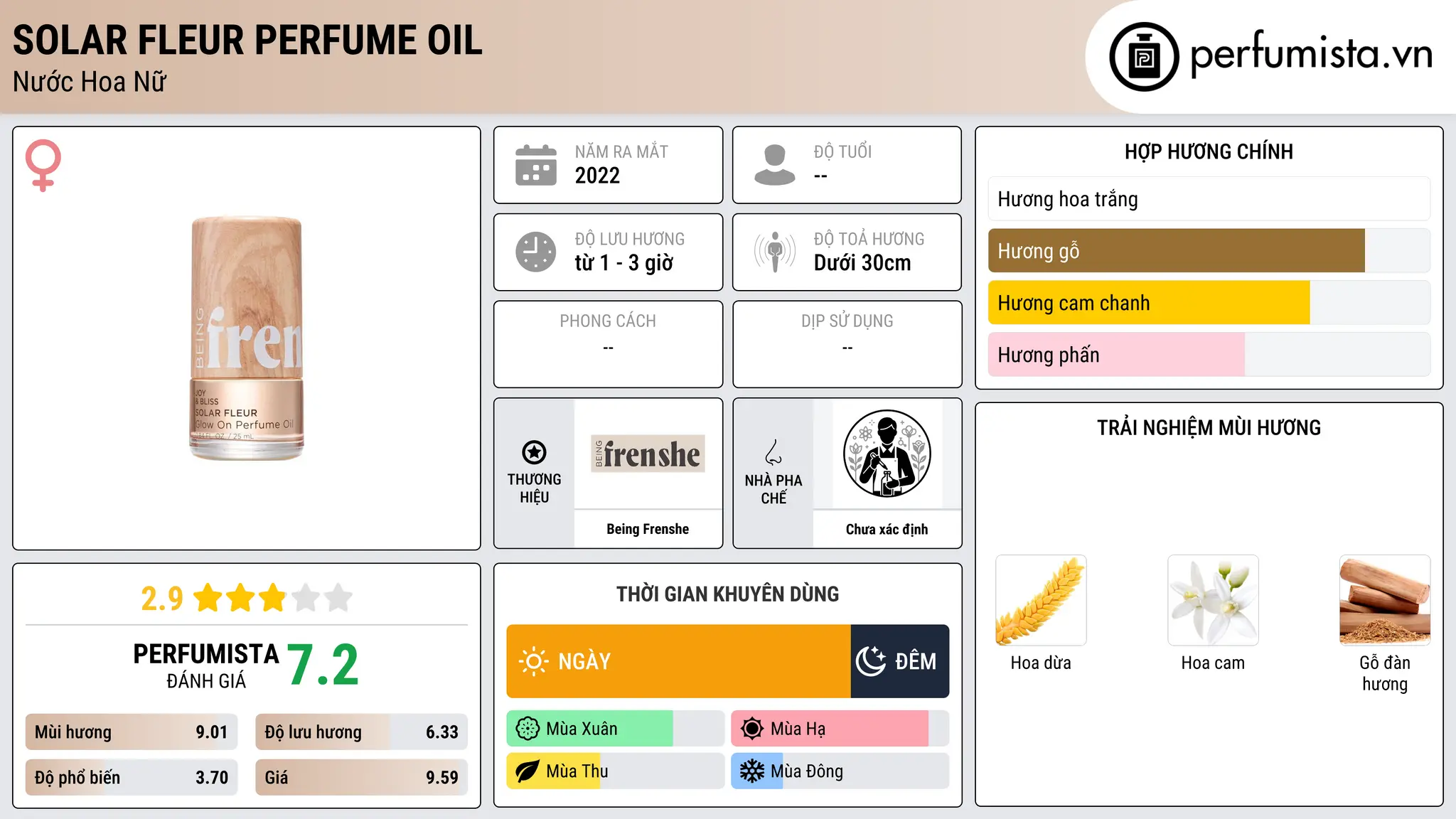The height and width of the screenshot is (819, 1456).
Task: Open the Hoa cam note image
Action: pos(1213,600)
